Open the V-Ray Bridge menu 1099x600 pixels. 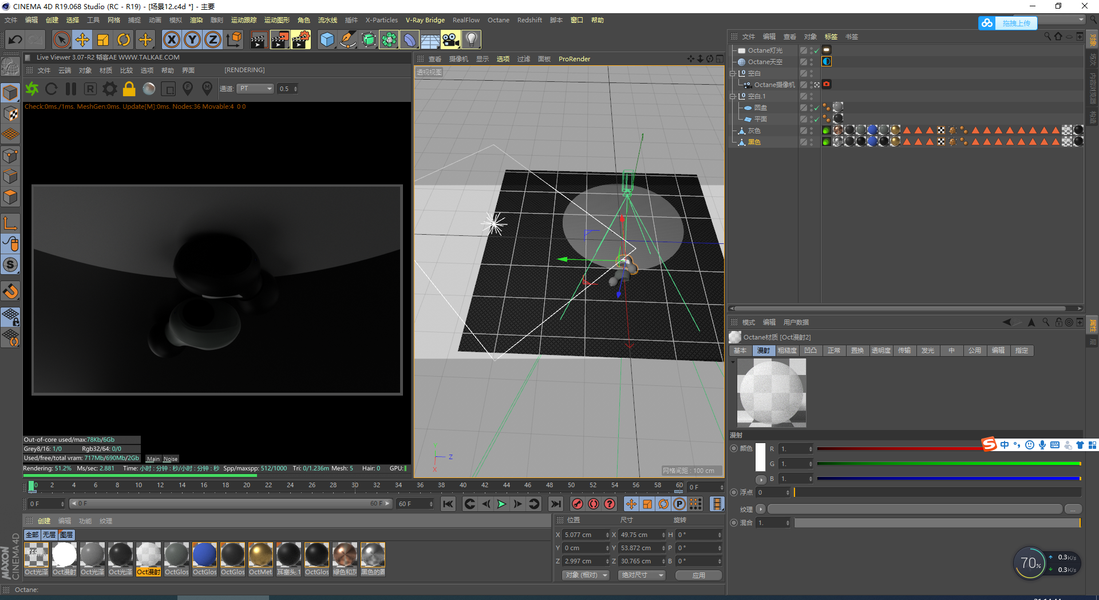425,20
